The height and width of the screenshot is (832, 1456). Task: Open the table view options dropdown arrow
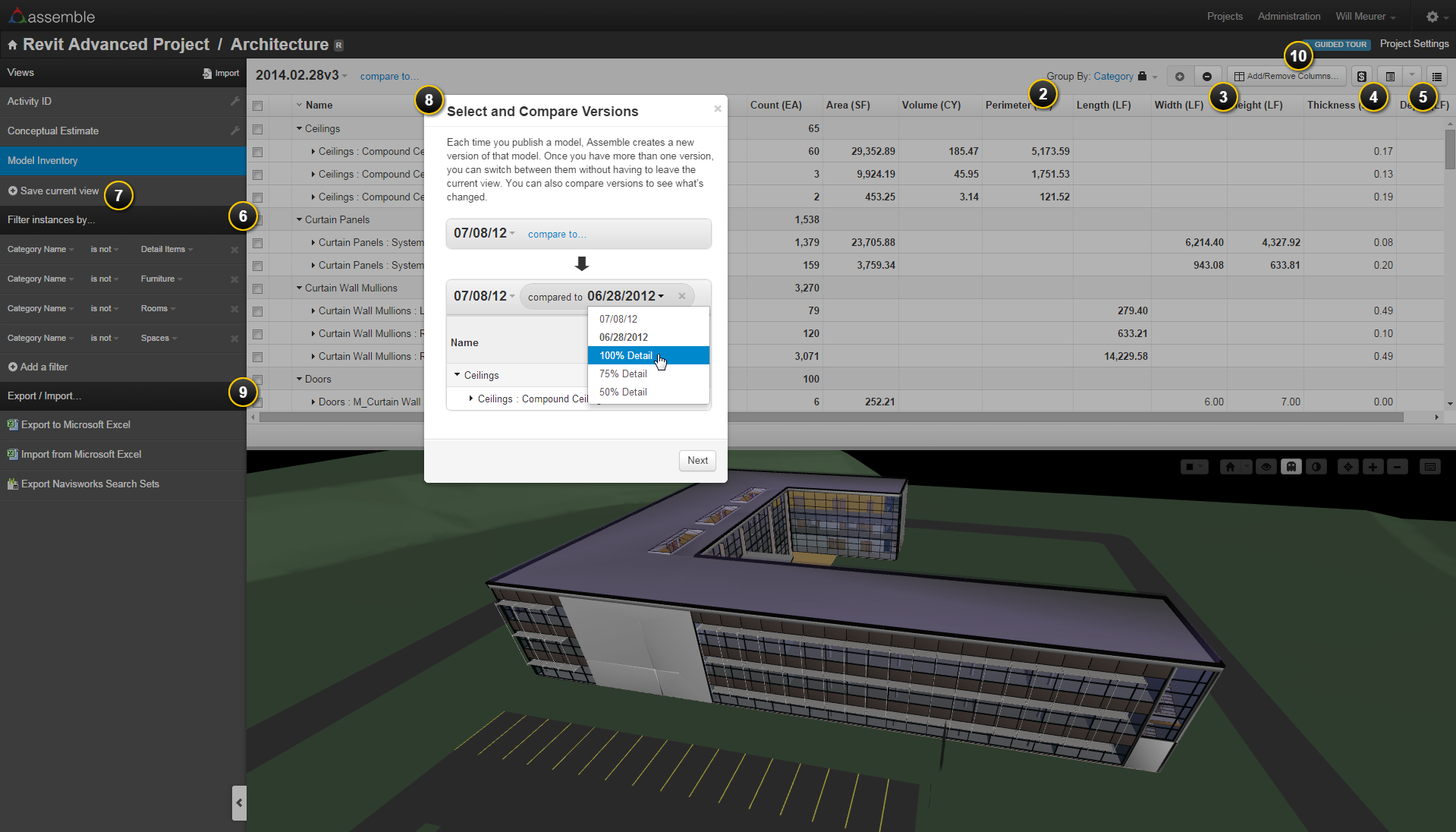tap(1411, 75)
